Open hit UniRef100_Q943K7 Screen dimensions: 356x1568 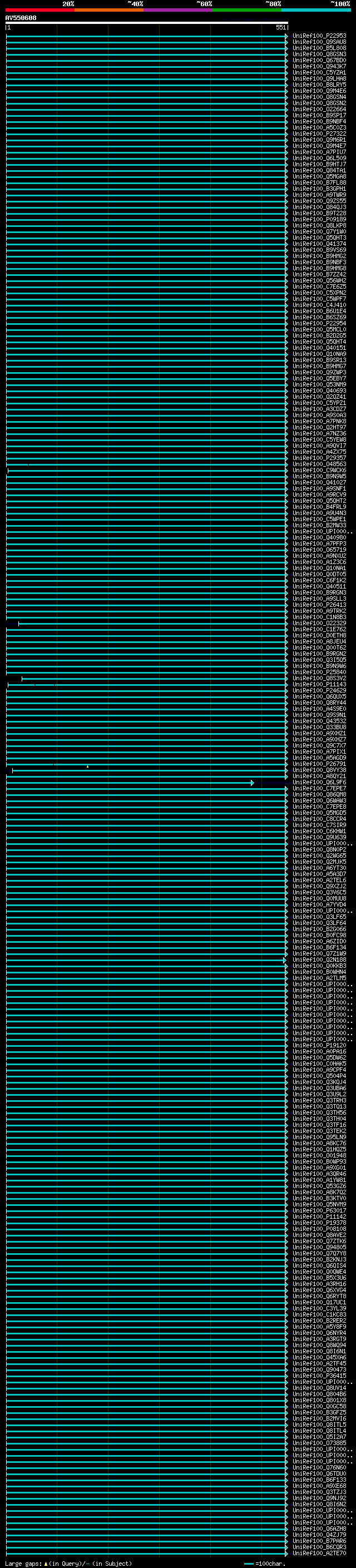point(319,66)
